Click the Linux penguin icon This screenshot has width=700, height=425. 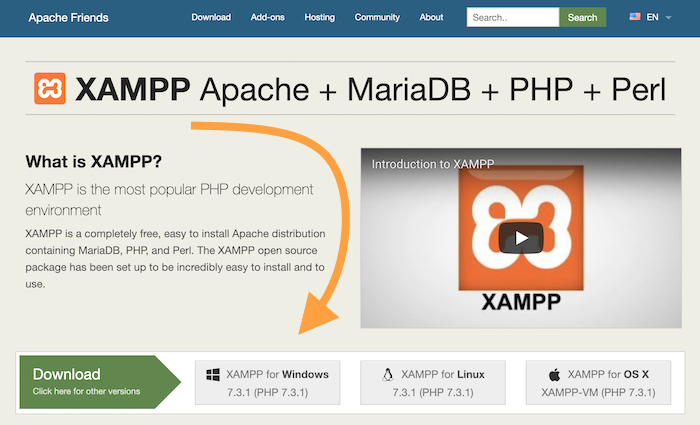388,375
